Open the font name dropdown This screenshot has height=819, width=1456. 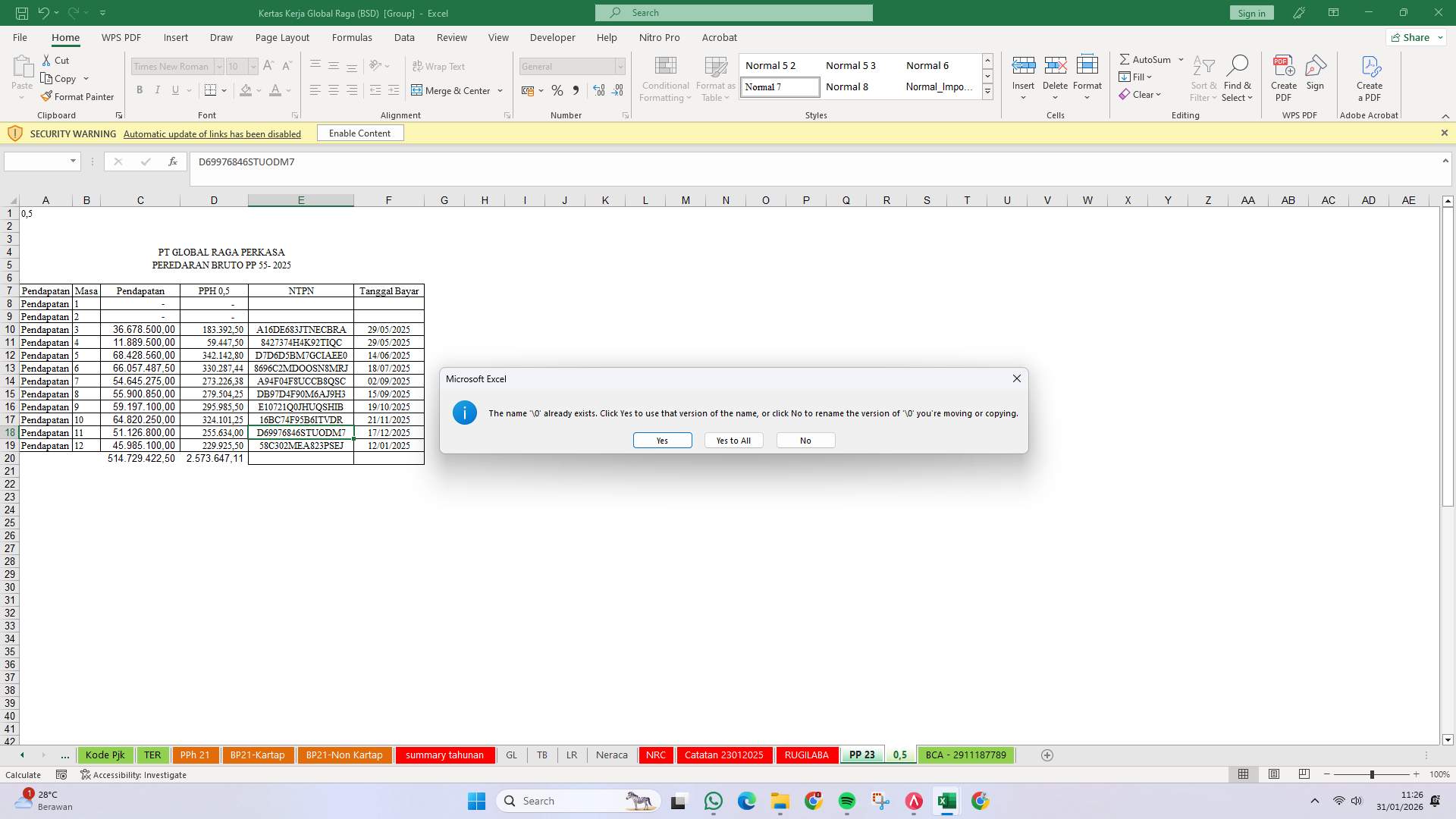(218, 66)
